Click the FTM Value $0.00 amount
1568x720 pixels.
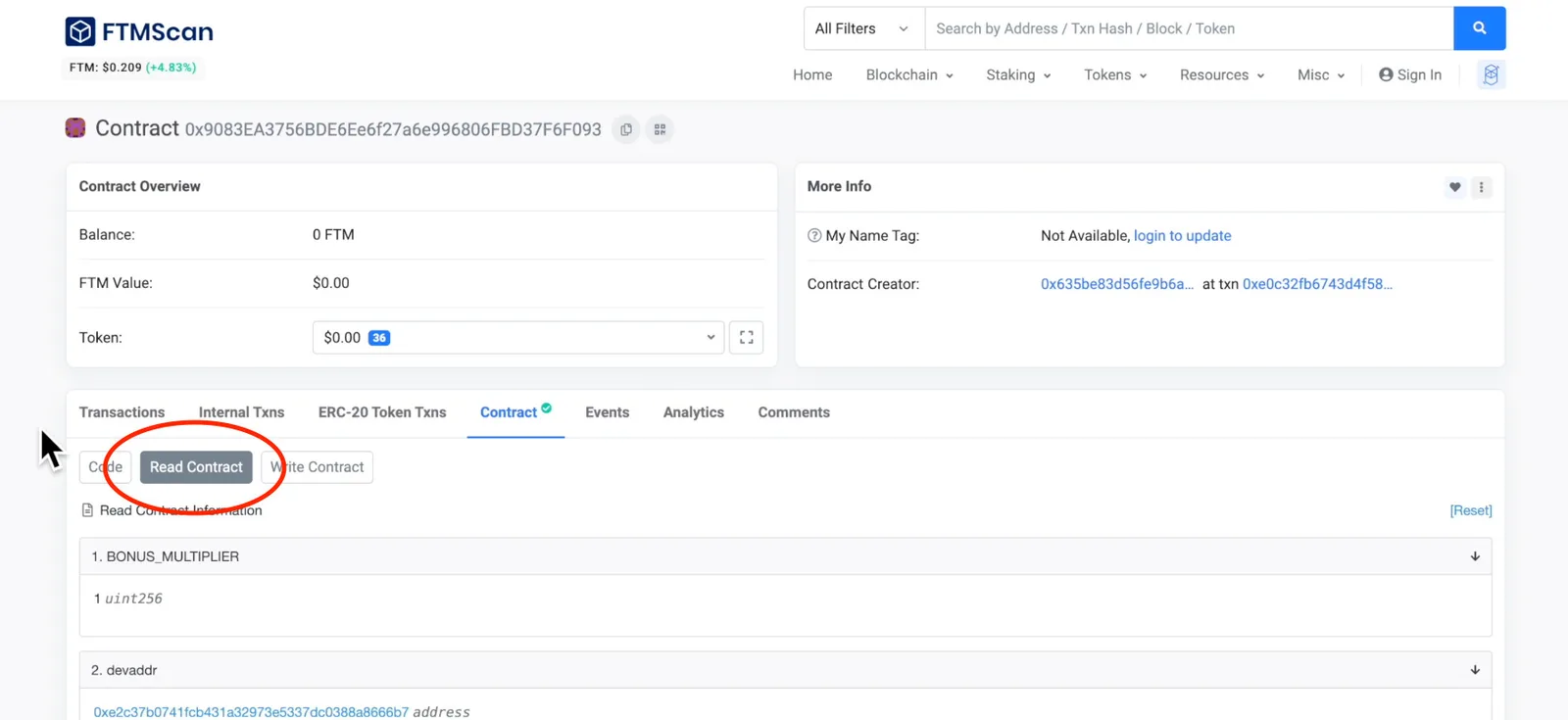[331, 283]
